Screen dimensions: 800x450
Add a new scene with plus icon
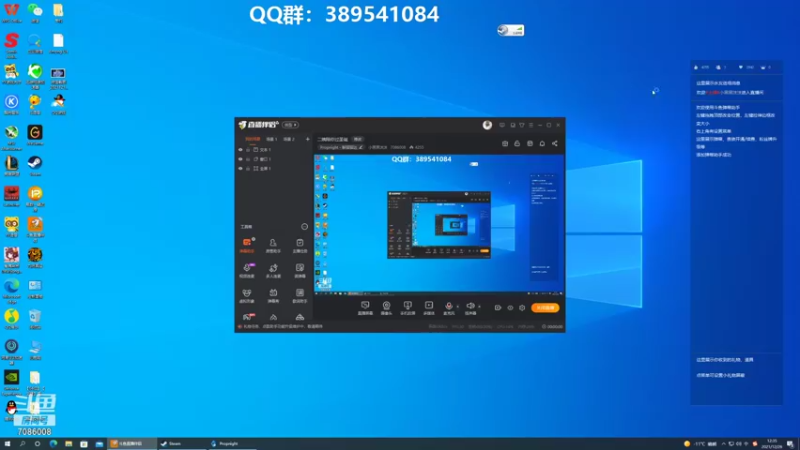[307, 139]
